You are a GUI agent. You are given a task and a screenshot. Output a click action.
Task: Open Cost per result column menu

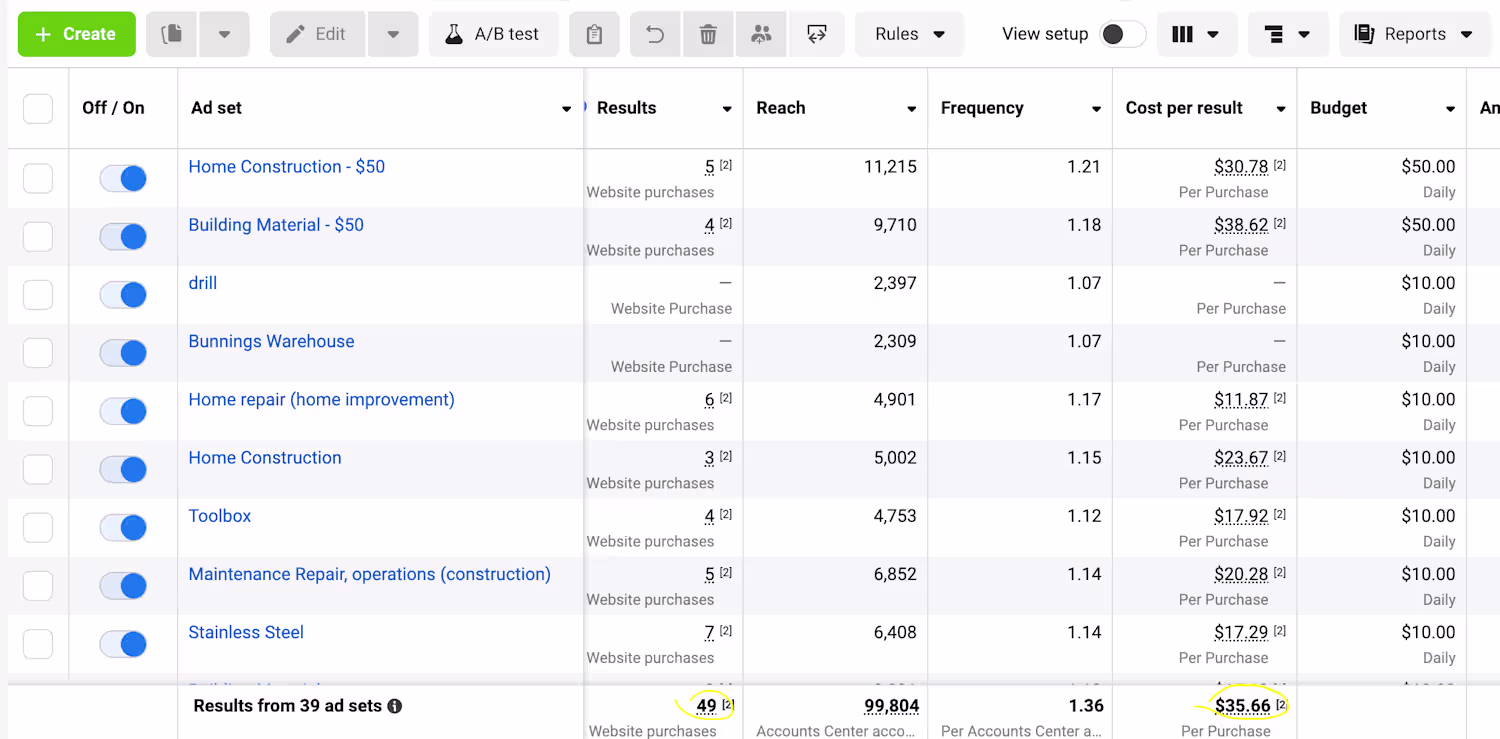(1280, 109)
